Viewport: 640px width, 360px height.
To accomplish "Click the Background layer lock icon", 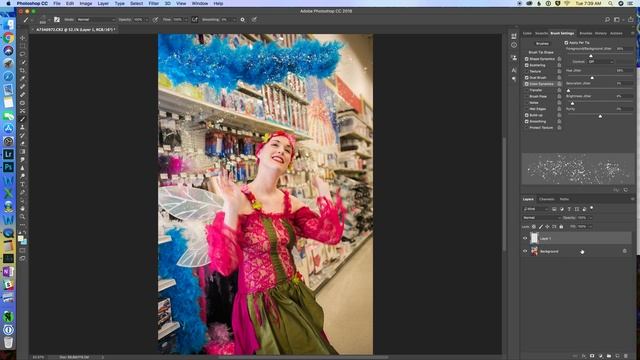I will (x=624, y=251).
